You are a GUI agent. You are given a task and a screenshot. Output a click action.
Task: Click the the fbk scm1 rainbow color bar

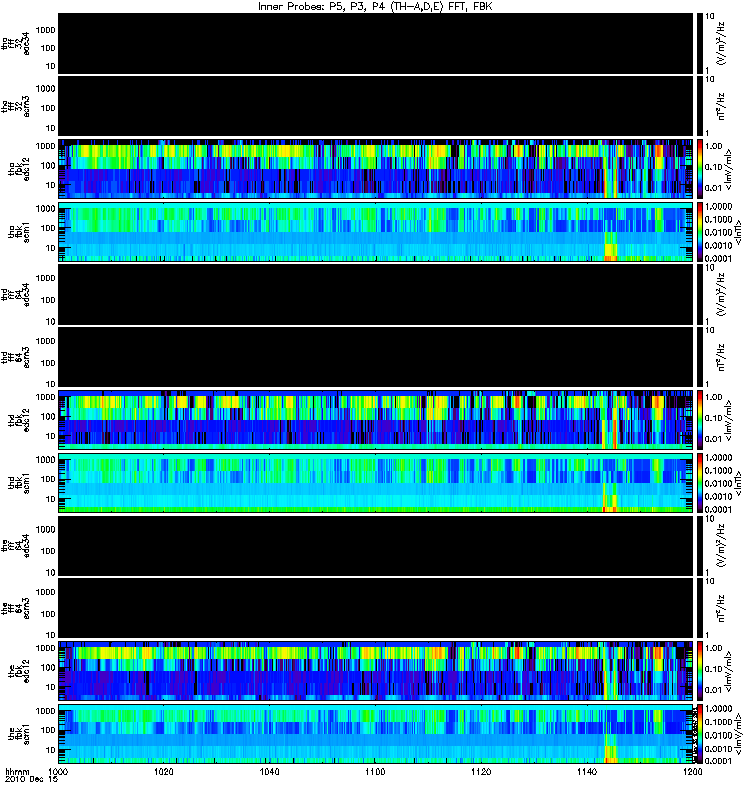point(699,734)
